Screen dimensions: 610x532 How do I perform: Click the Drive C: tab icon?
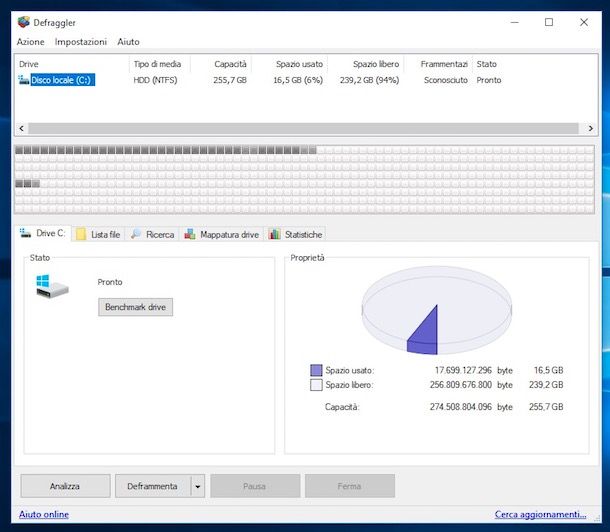(x=25, y=233)
